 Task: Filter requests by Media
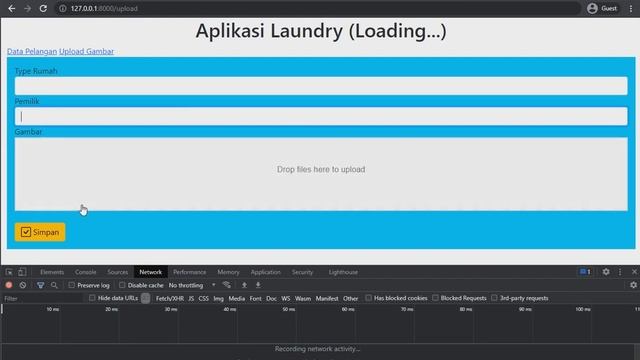[x=237, y=298]
